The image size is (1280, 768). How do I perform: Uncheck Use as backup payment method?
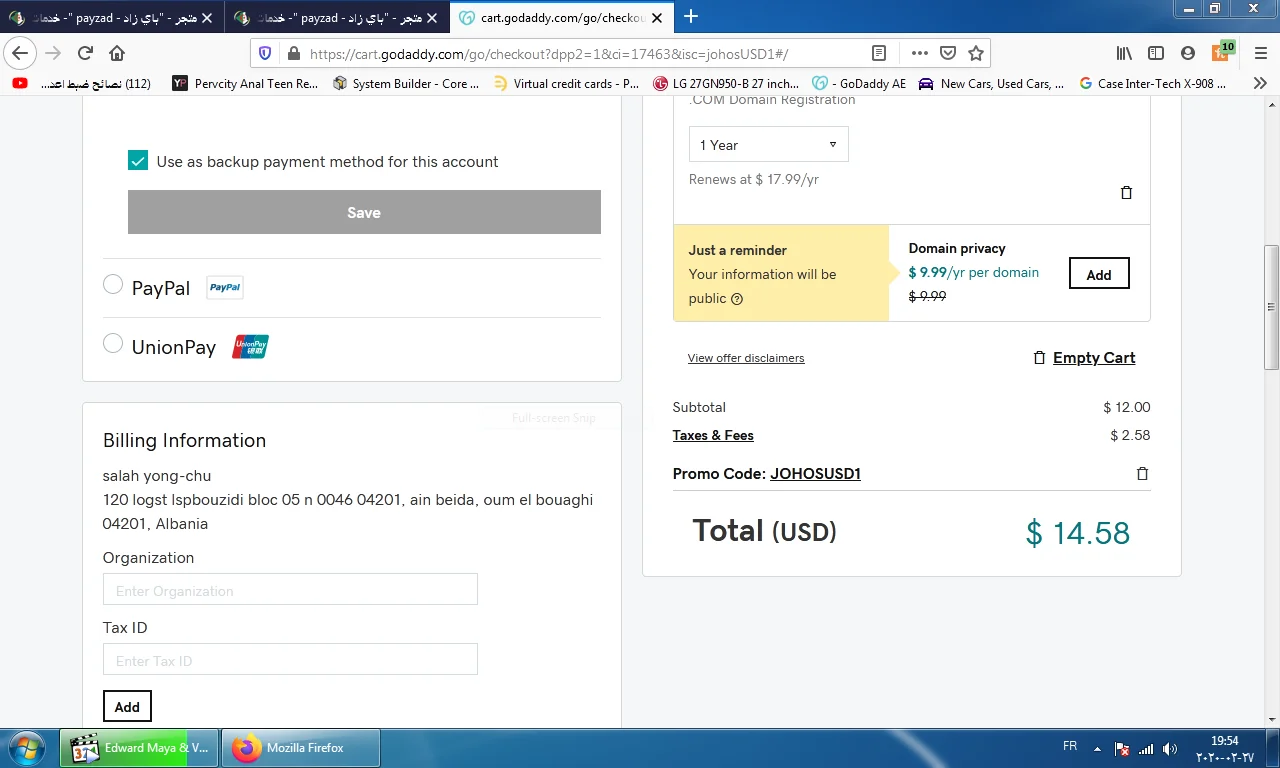[x=138, y=161]
